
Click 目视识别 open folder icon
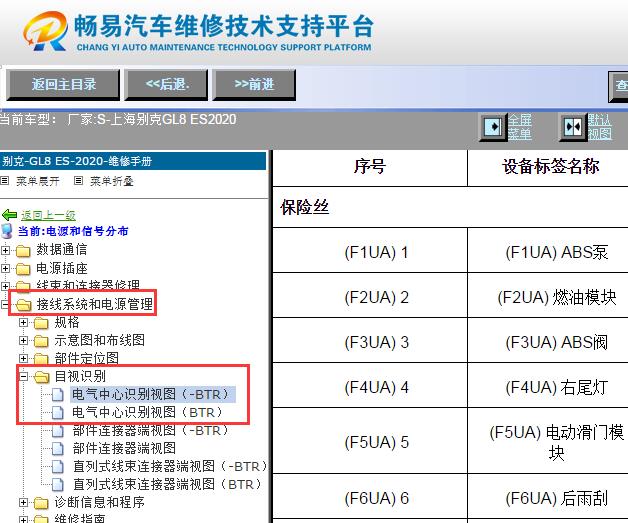click(42, 377)
